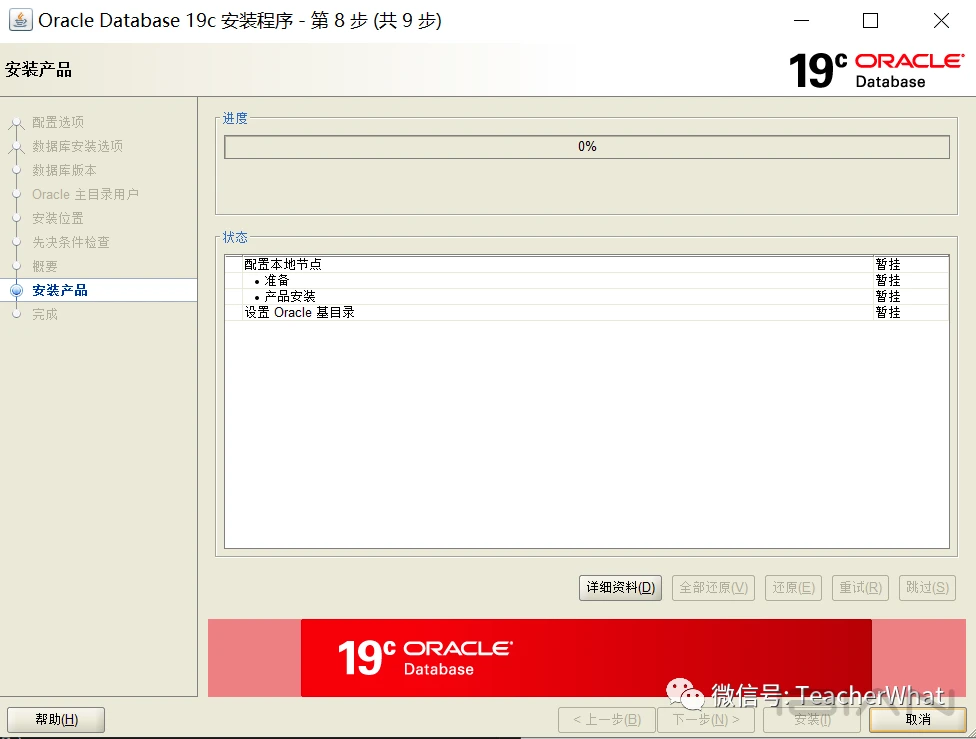The height and width of the screenshot is (739, 976).
Task: Click the 全部还原(V) revert all button
Action: (x=713, y=588)
